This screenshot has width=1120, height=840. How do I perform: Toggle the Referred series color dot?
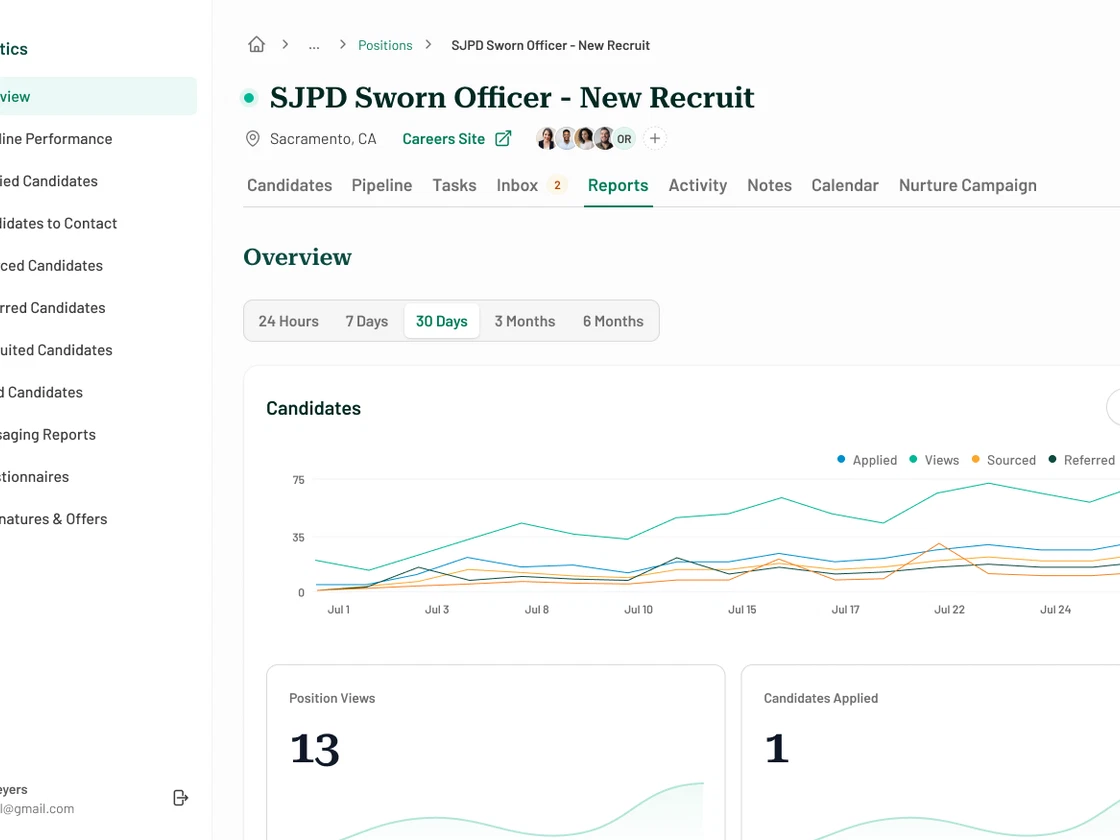(1052, 460)
